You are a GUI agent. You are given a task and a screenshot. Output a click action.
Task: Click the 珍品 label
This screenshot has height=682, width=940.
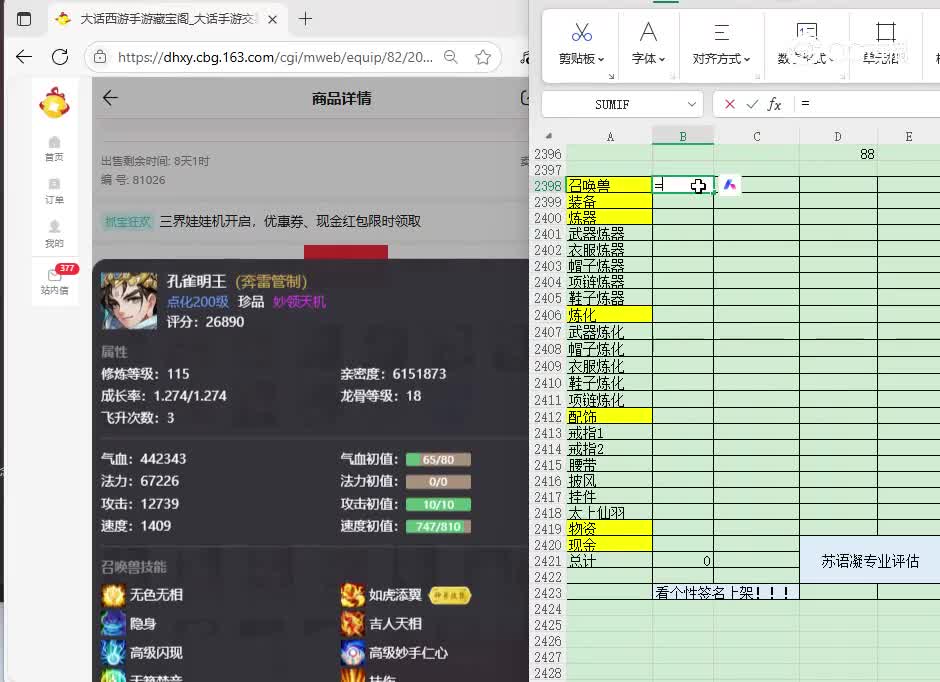pyautogui.click(x=251, y=301)
